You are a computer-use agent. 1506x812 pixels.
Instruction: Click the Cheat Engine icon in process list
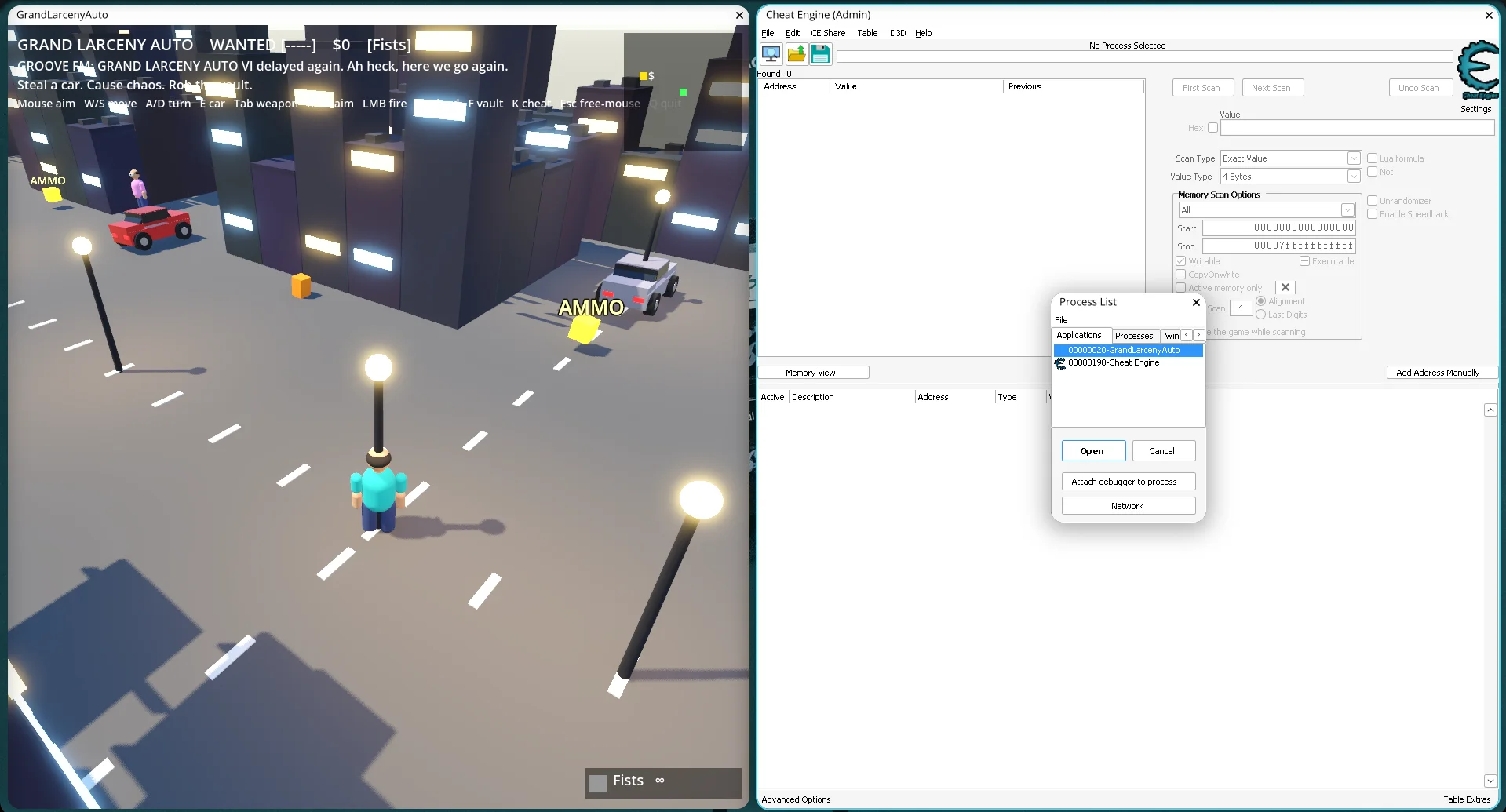[1060, 363]
